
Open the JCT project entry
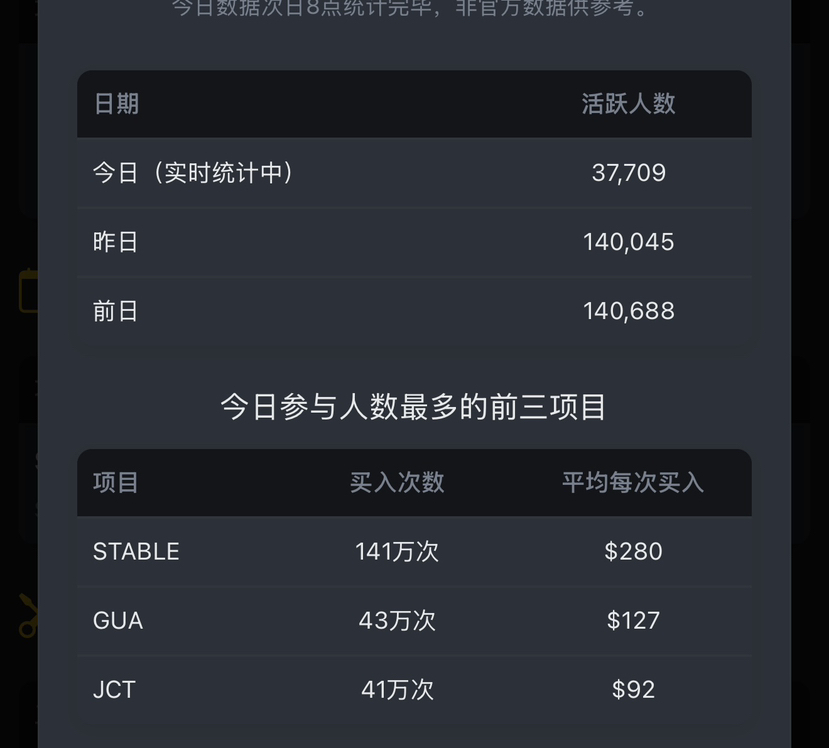pos(114,690)
